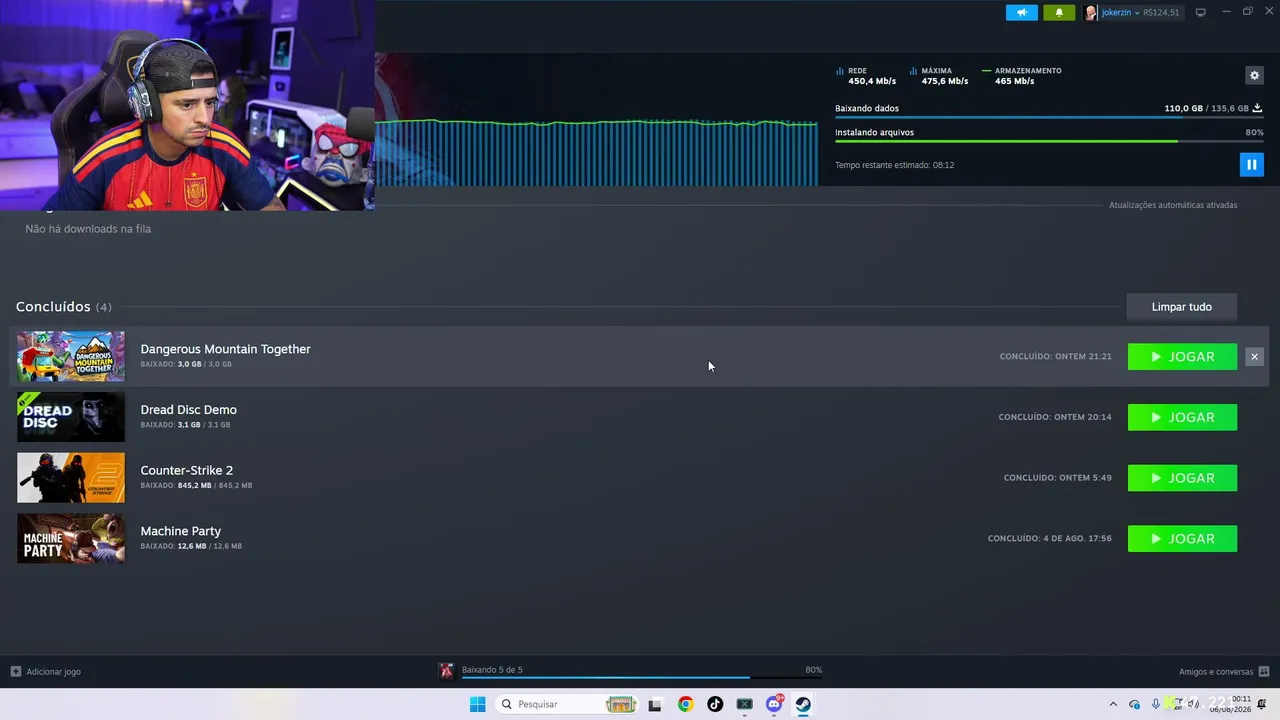1280x720 pixels.
Task: Open the green notifications bell
Action: [1059, 13]
